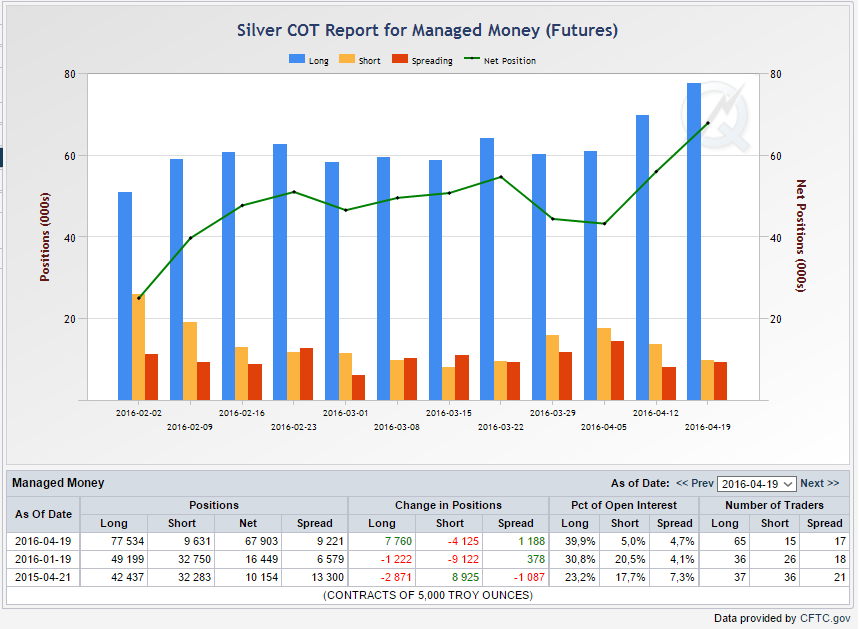Toggle the Long series legend label
The width and height of the screenshot is (859, 629).
tap(318, 61)
